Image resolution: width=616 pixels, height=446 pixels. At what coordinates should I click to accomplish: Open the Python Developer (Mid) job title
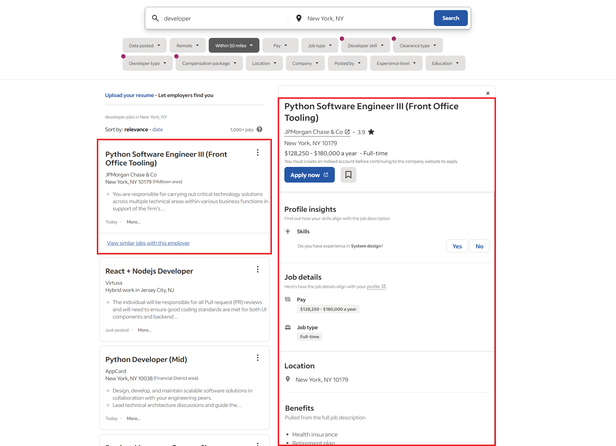146,360
